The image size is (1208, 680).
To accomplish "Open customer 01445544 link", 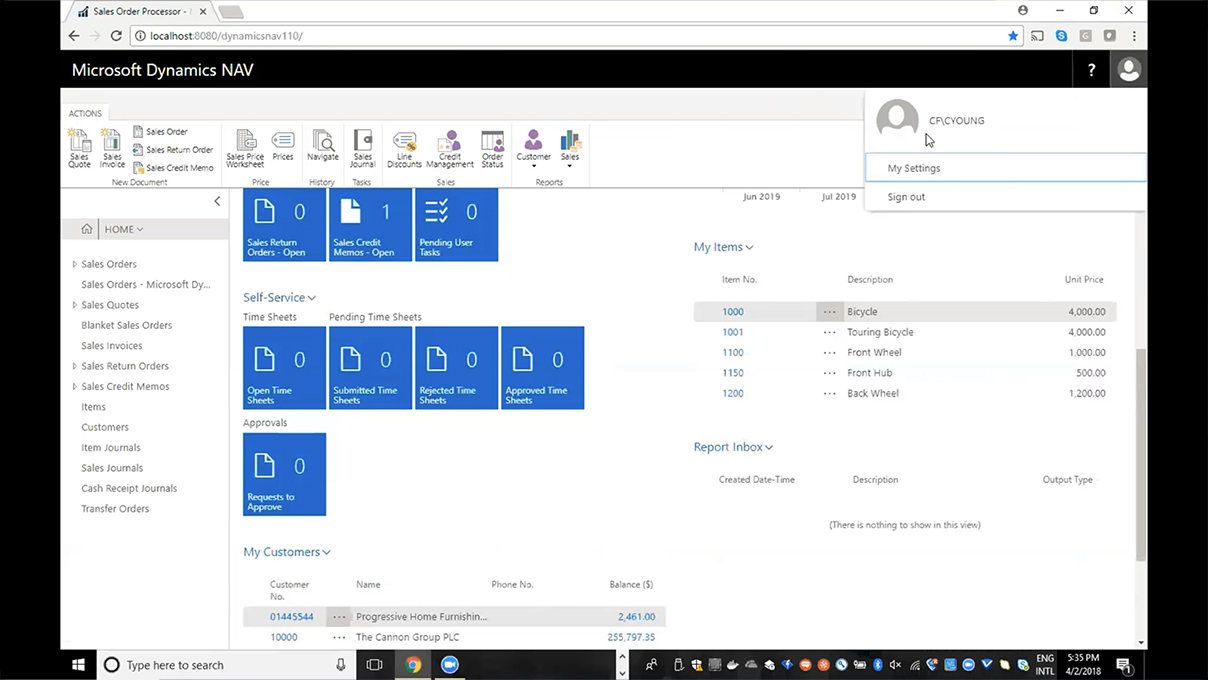I will (292, 617).
